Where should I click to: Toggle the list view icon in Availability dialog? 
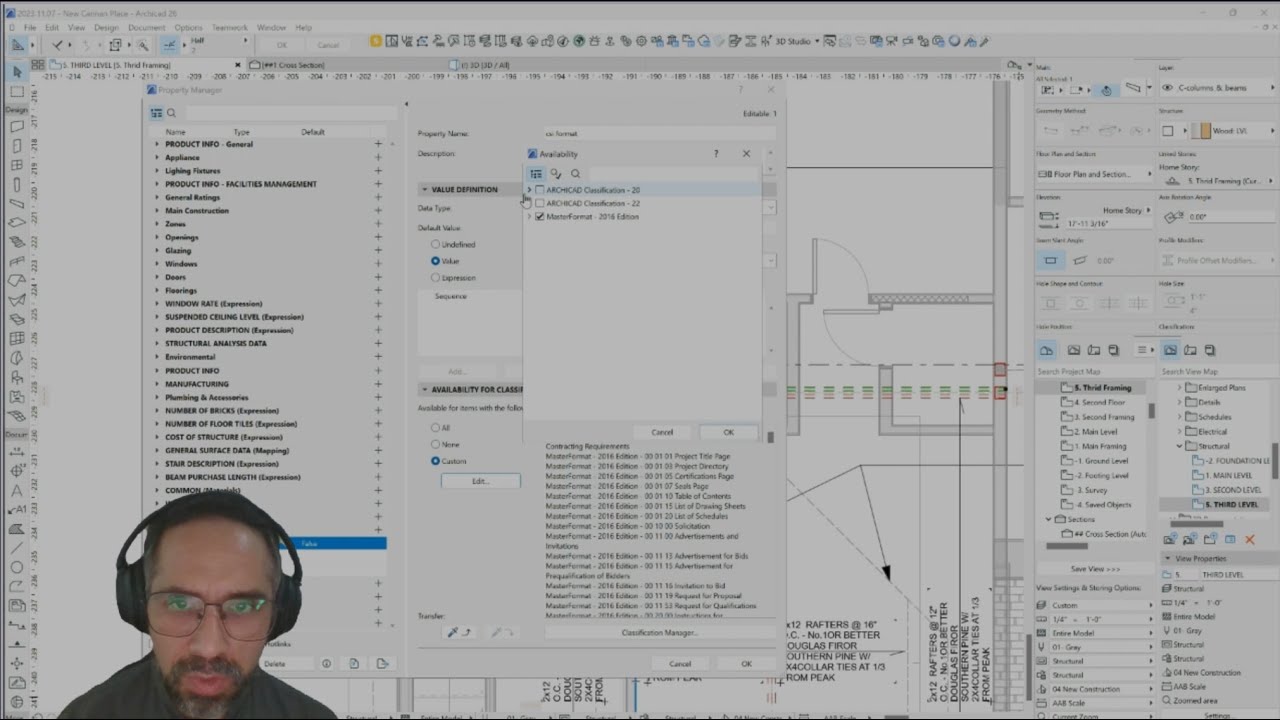[x=536, y=174]
